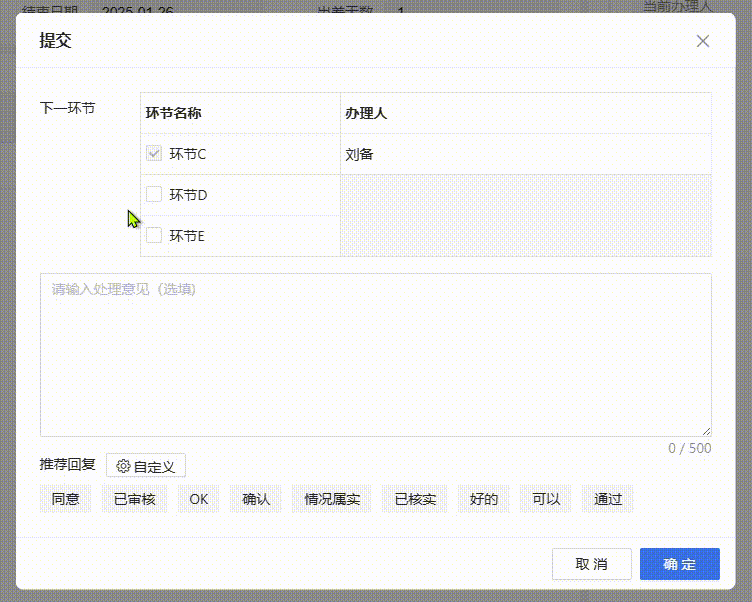Insert the 已审核 quick reply
Screen dimensions: 752x602
(x=134, y=499)
